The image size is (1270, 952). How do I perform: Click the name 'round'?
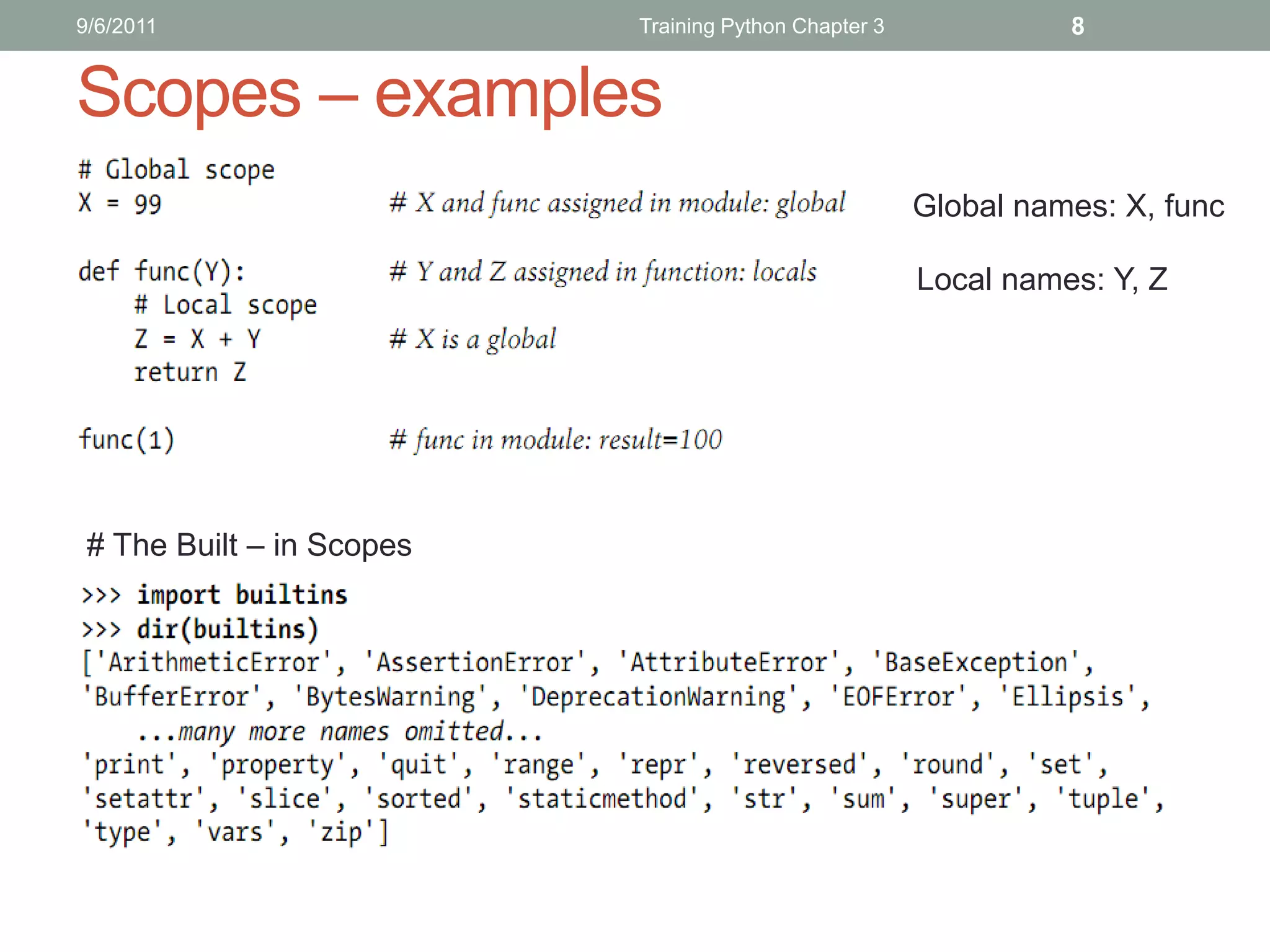[948, 765]
